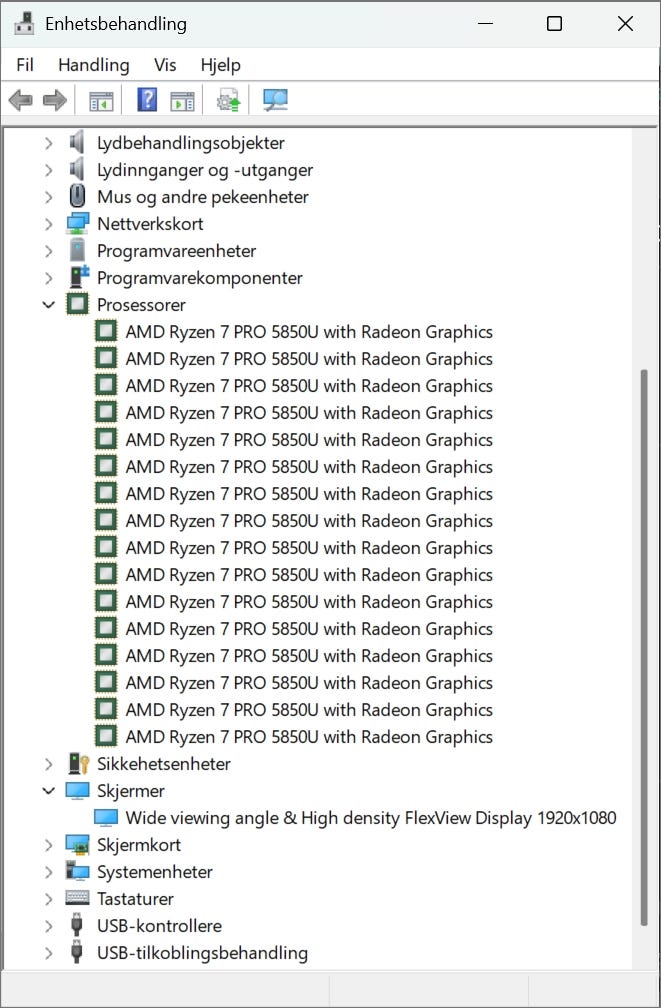This screenshot has height=1008, width=661.
Task: Click the USB plug icon beside USB-kontrollere
Action: pyautogui.click(x=77, y=926)
